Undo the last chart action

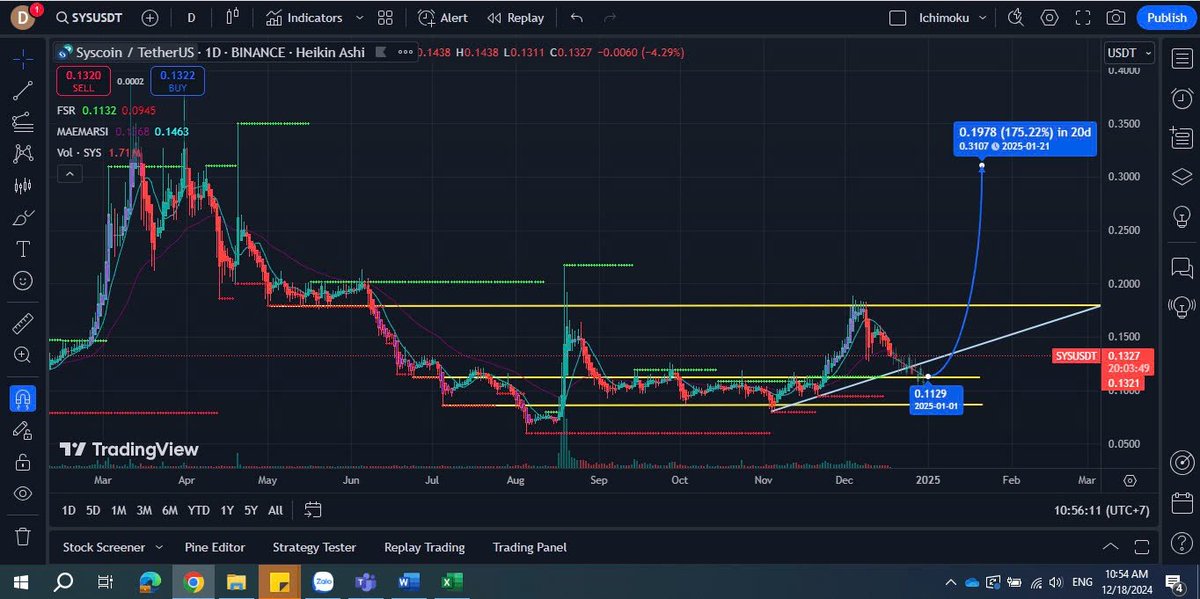click(576, 18)
